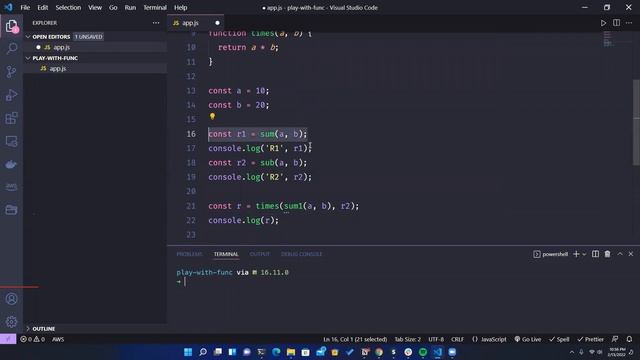640x360 pixels.
Task: Open the View menu
Action: pos(95,7)
